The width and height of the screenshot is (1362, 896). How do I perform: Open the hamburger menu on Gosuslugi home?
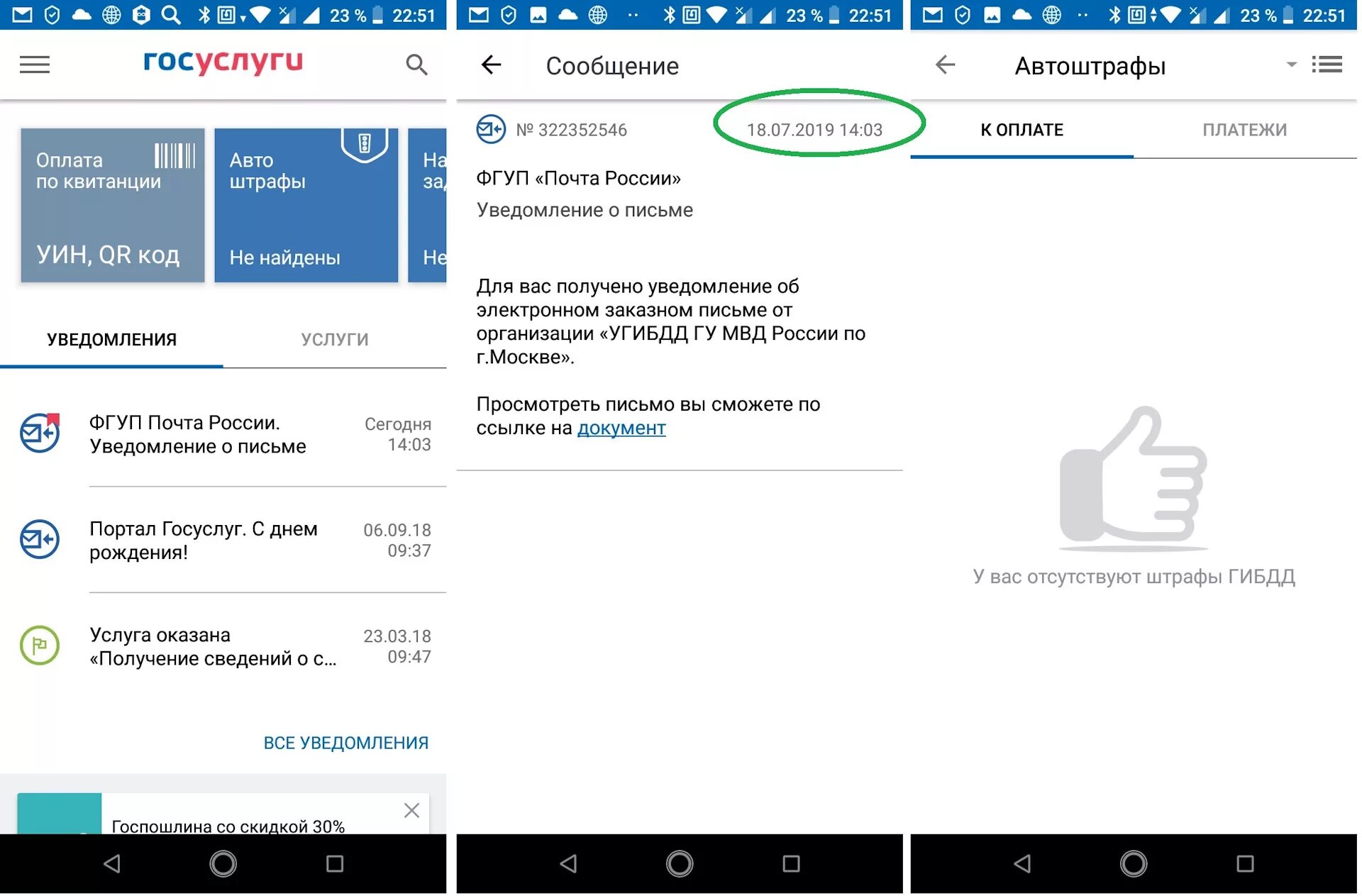[34, 65]
